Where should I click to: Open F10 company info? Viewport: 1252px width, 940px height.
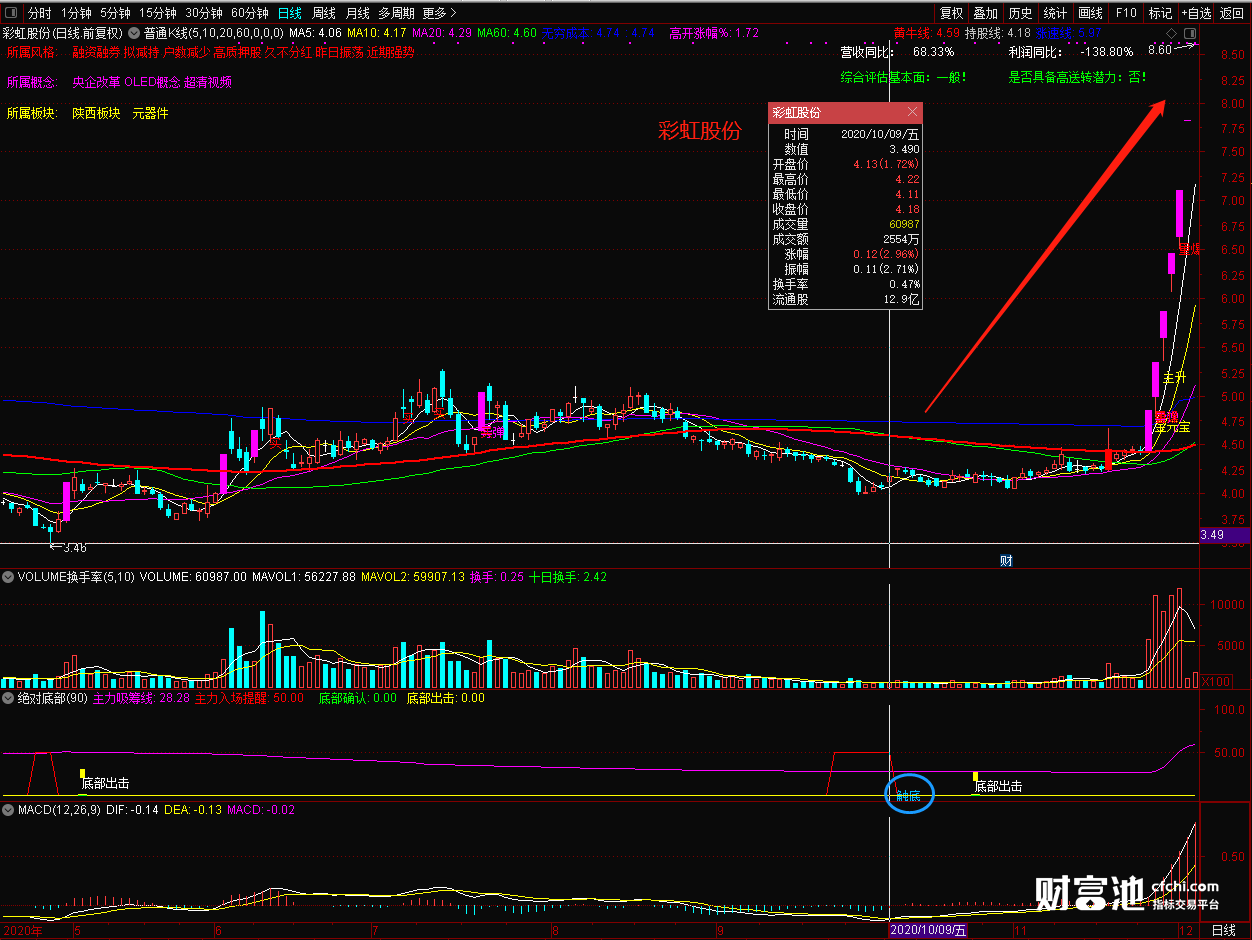click(x=1125, y=13)
